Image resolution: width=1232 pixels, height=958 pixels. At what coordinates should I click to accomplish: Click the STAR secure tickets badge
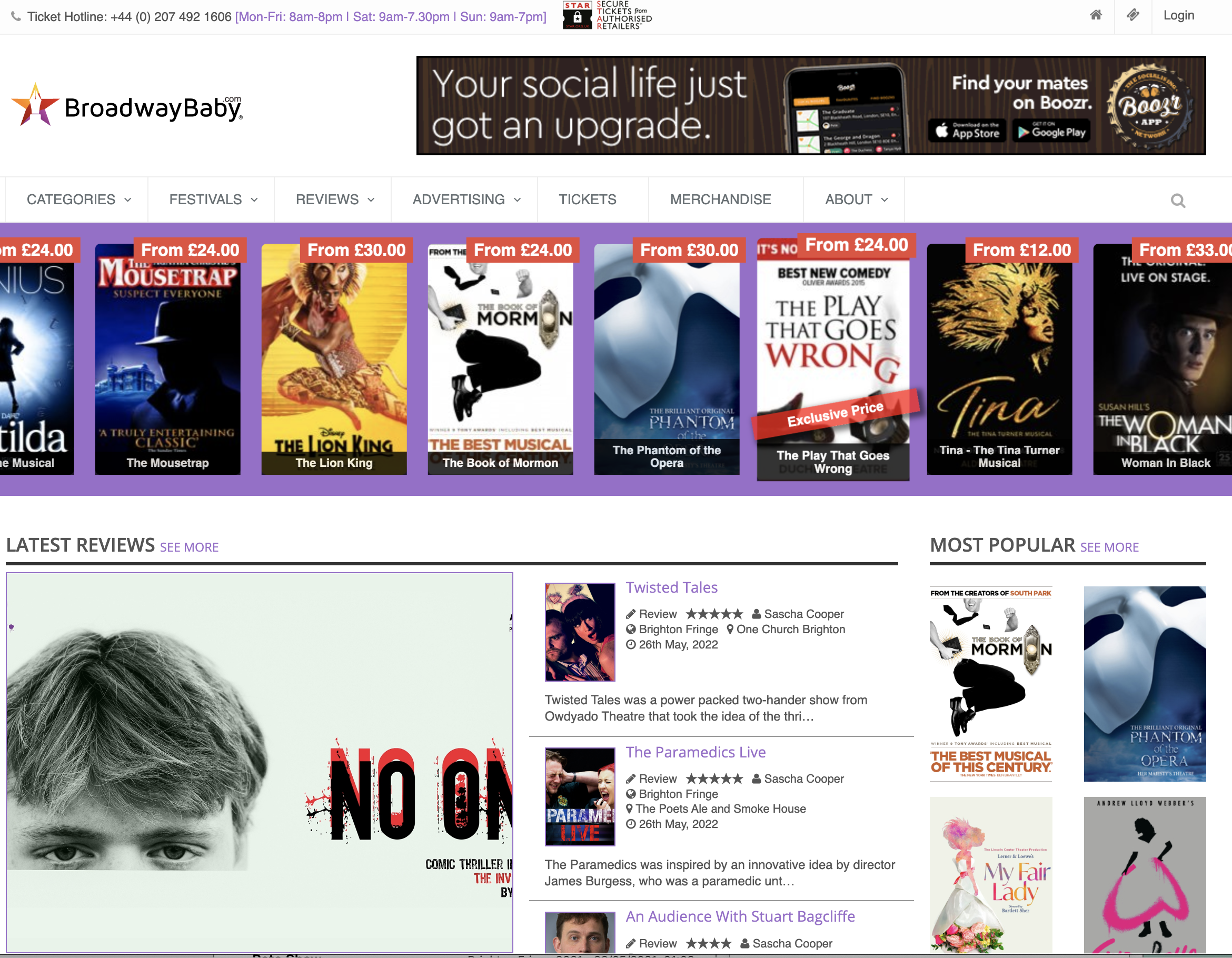point(608,15)
